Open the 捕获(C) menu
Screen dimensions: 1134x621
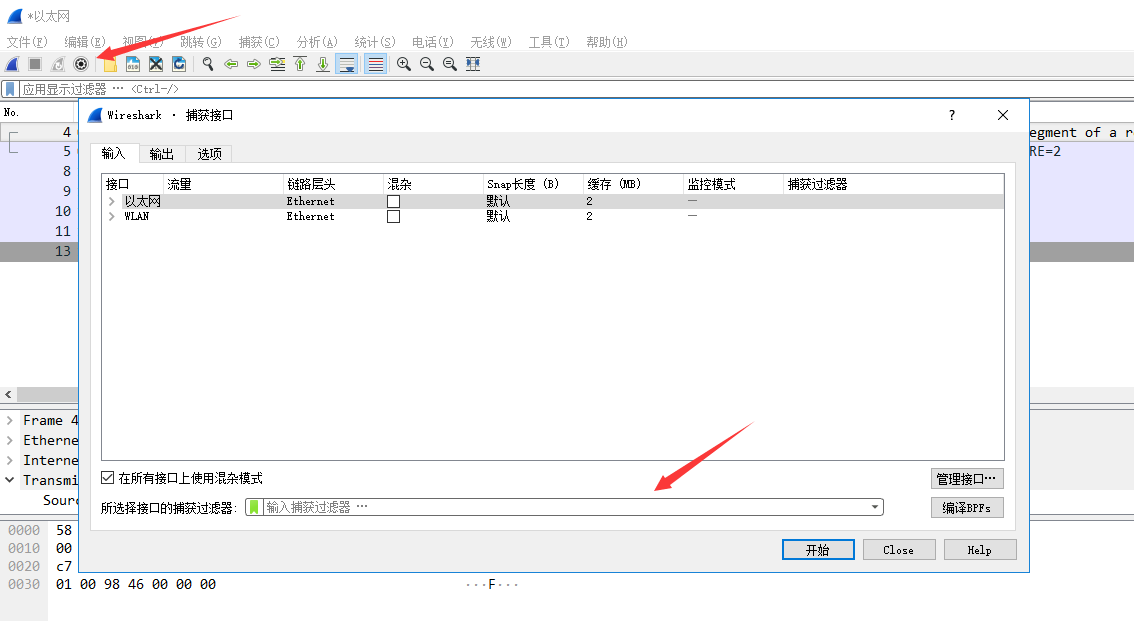coord(259,42)
